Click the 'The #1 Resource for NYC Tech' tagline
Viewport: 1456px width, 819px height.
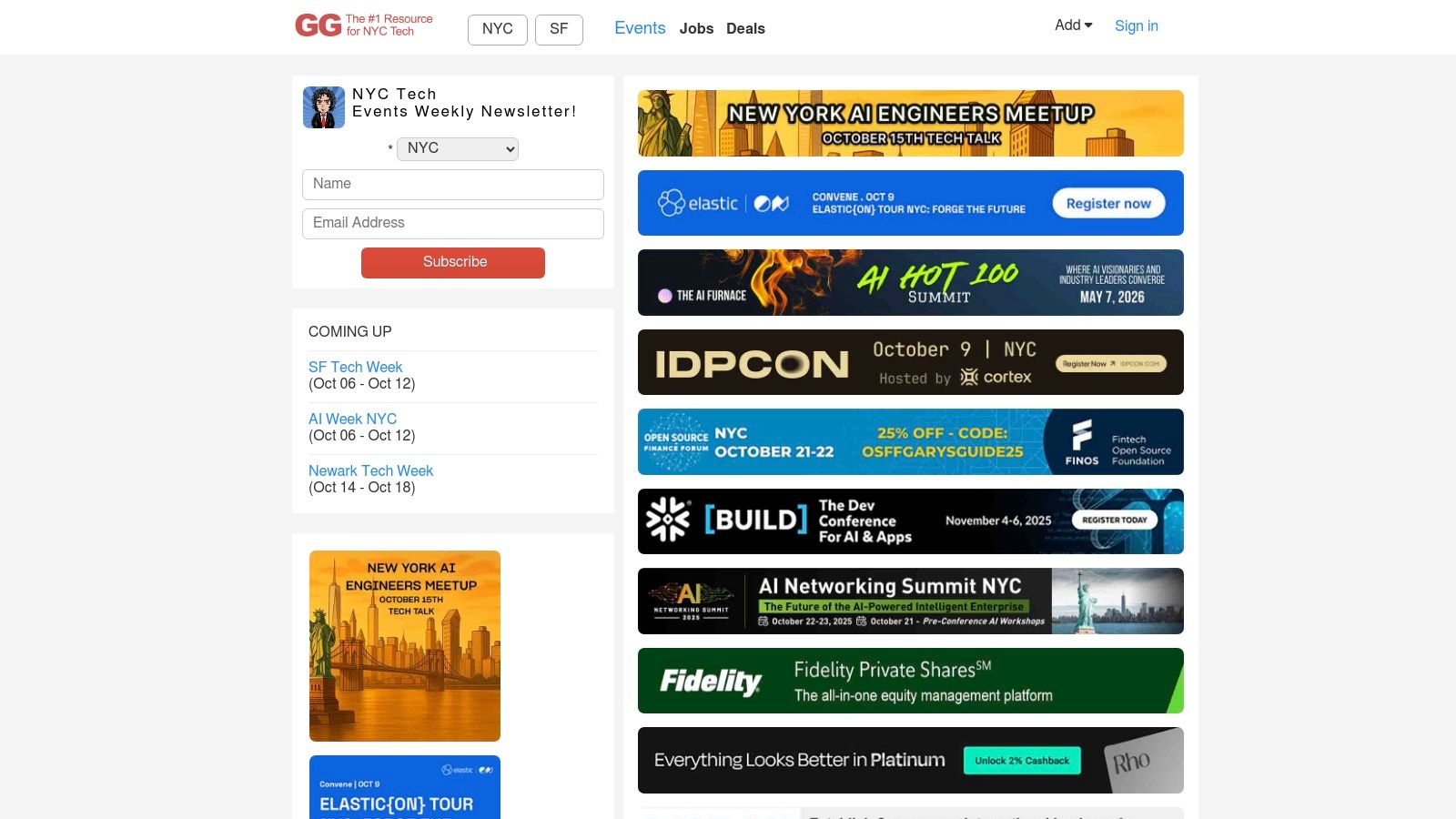389,25
